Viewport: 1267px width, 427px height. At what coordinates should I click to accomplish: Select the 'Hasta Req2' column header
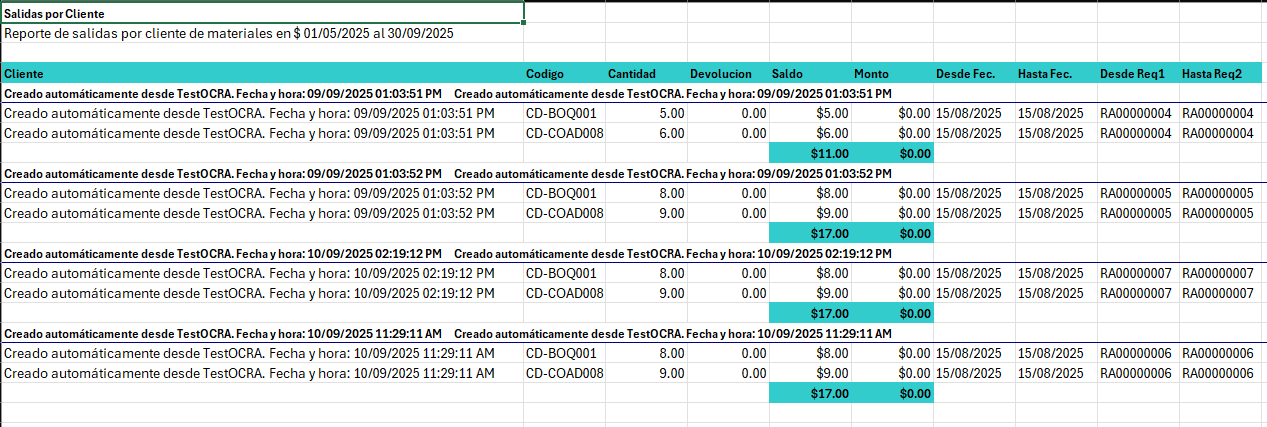click(x=1223, y=73)
